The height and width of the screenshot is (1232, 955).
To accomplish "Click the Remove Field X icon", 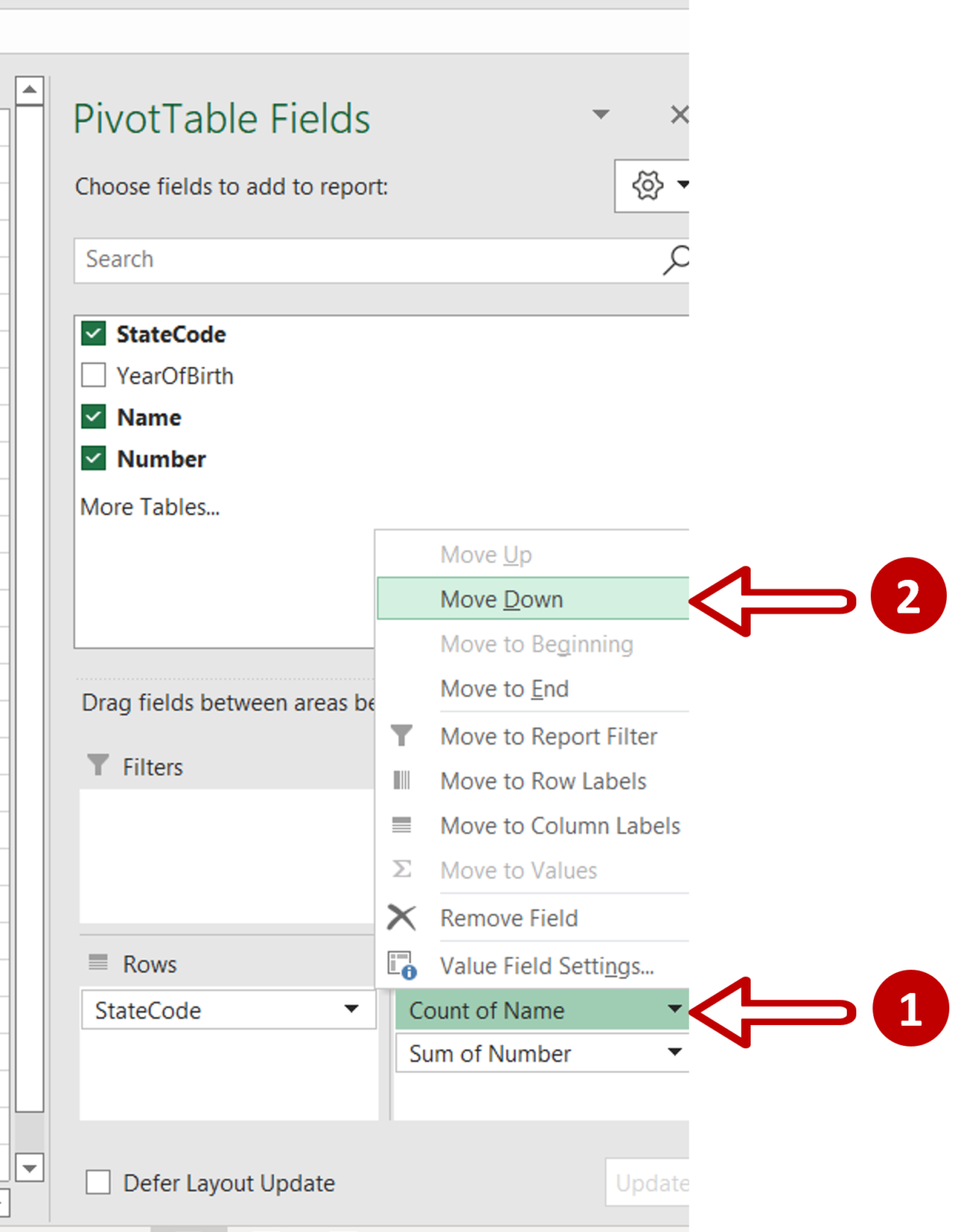I will coord(403,917).
